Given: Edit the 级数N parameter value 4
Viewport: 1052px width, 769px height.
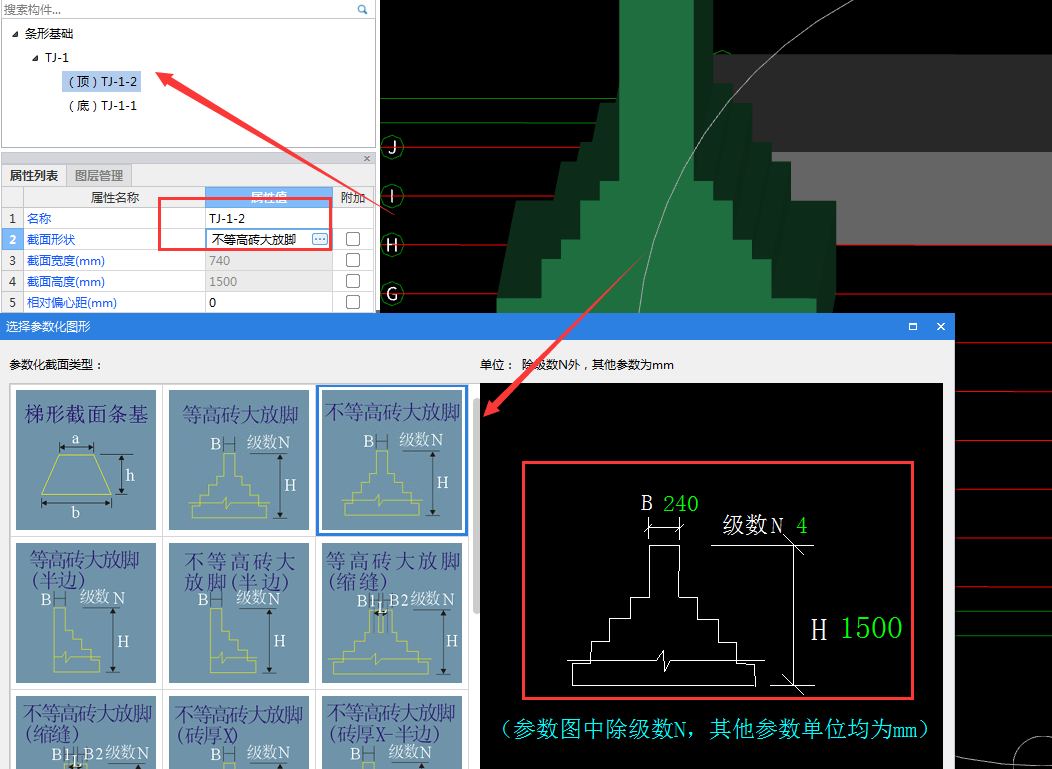Looking at the screenshot, I should (801, 525).
